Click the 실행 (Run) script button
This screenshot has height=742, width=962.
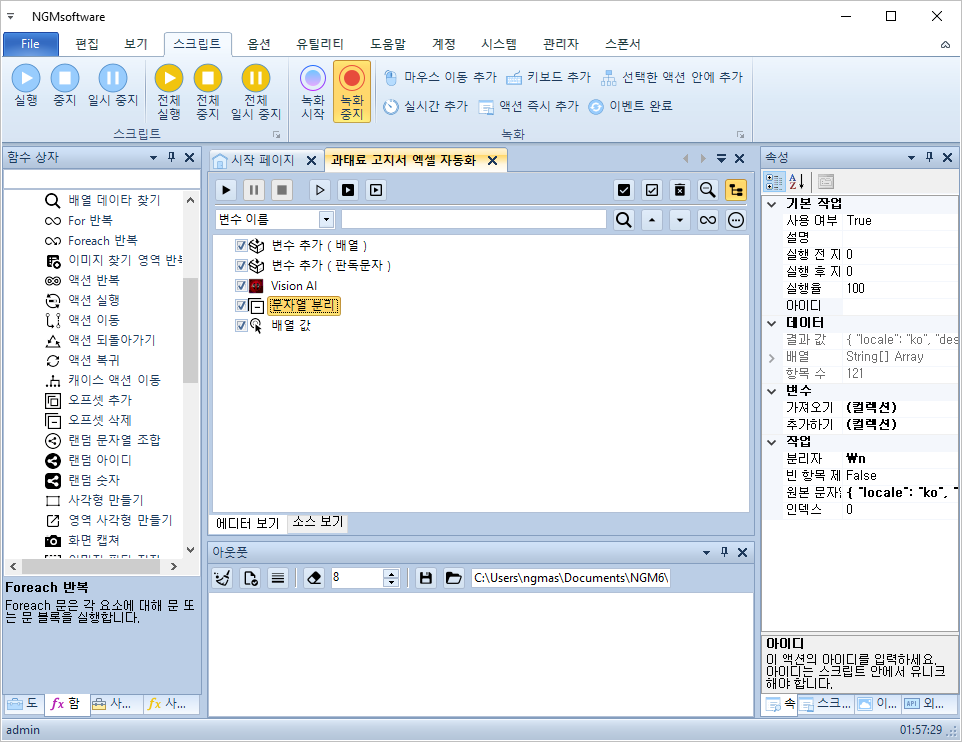(x=26, y=85)
